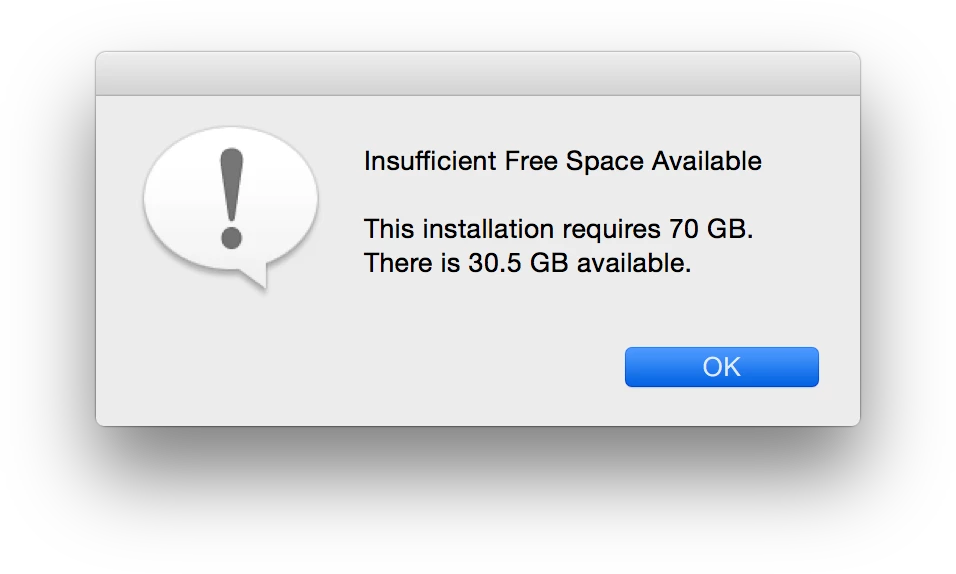
Task: Click the "This installation requires 70 GB." line
Action: click(558, 229)
